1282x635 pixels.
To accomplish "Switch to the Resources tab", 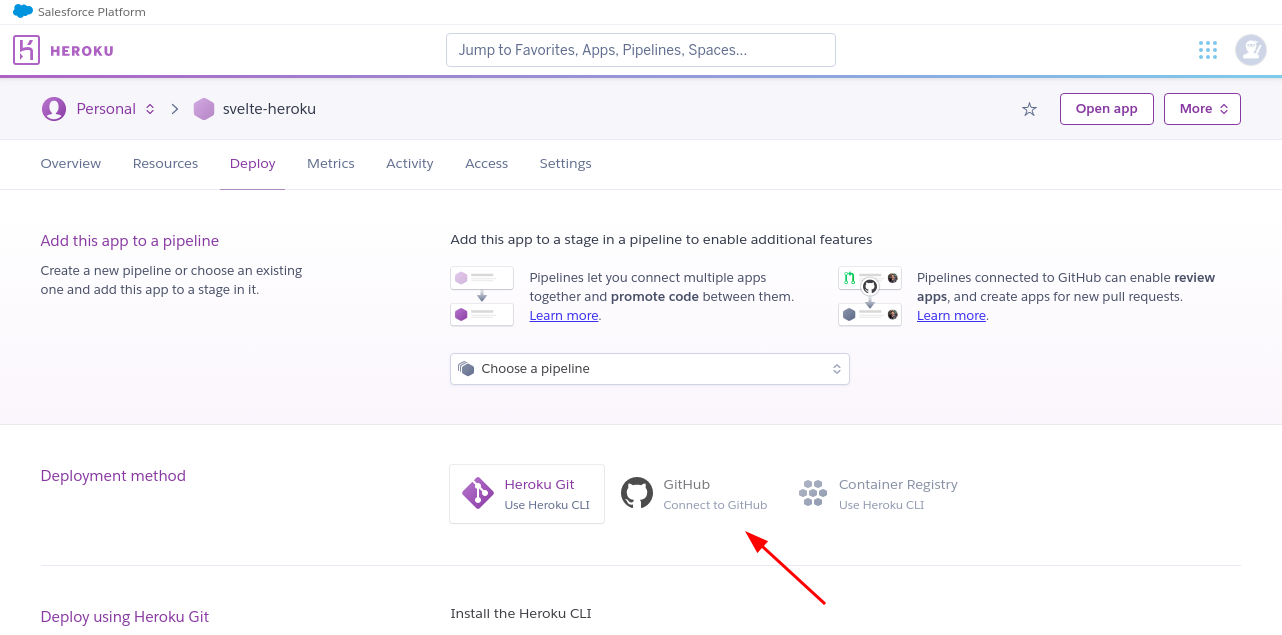I will tap(165, 163).
